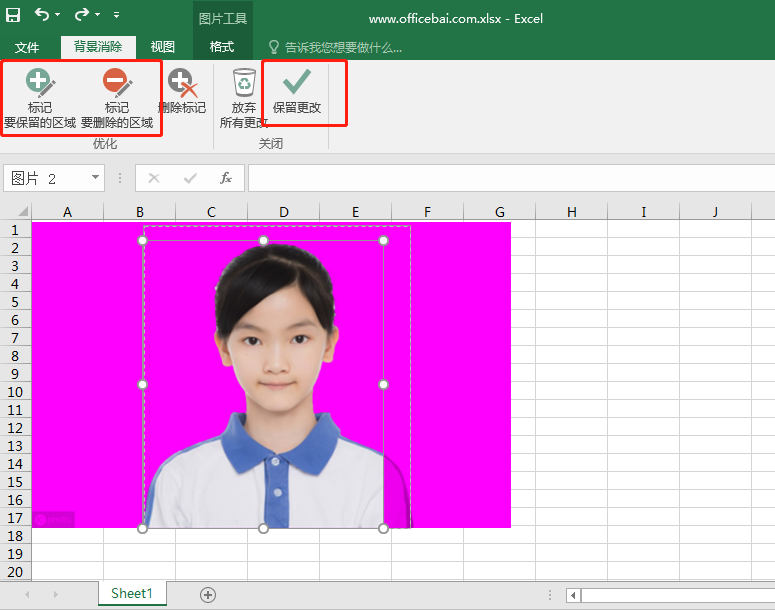
Task: Click the sheet tab bar resize dots
Action: tap(550, 595)
